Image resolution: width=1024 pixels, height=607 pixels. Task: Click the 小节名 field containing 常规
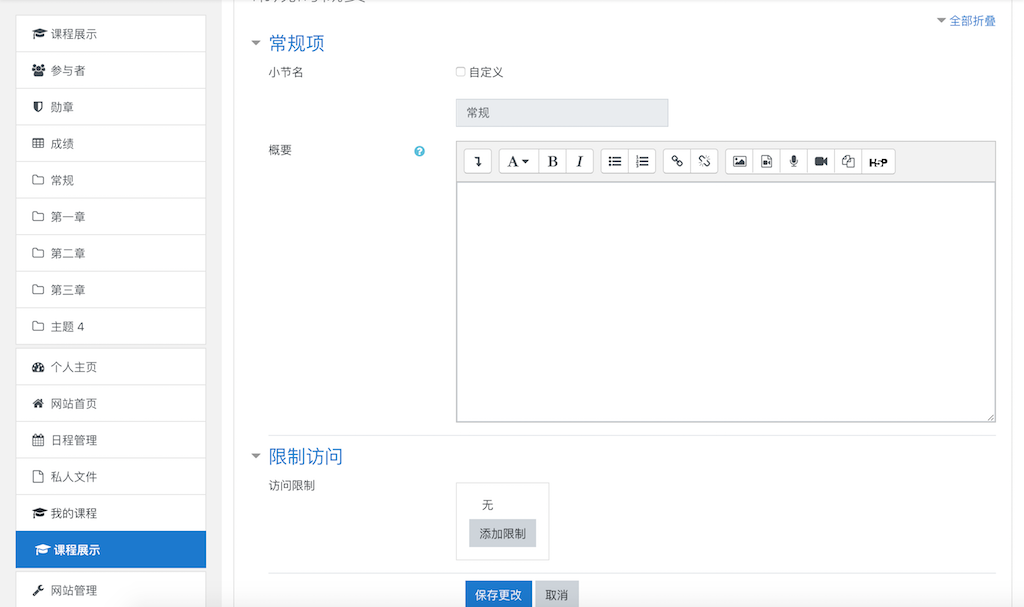click(562, 113)
